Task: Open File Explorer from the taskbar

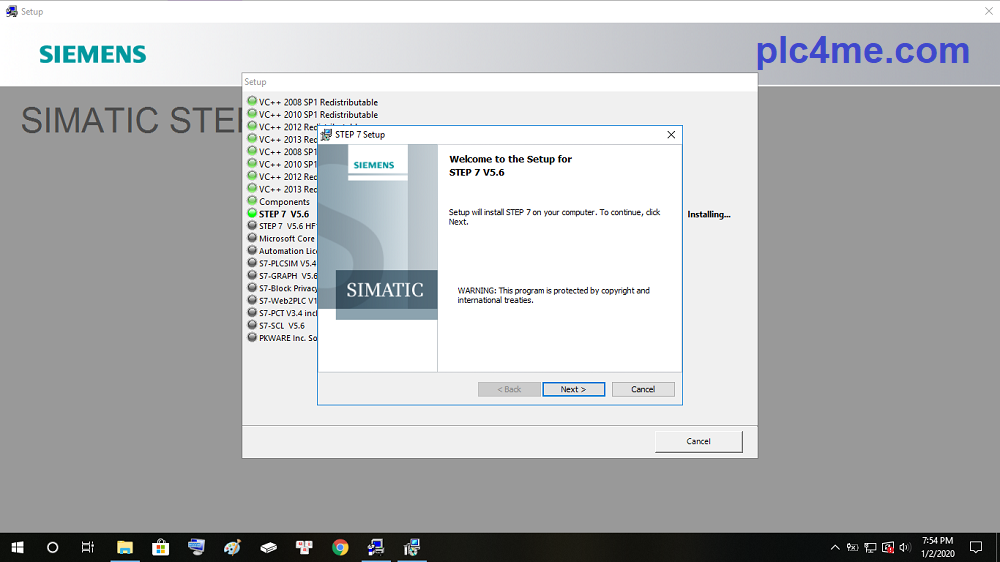Action: [124, 547]
